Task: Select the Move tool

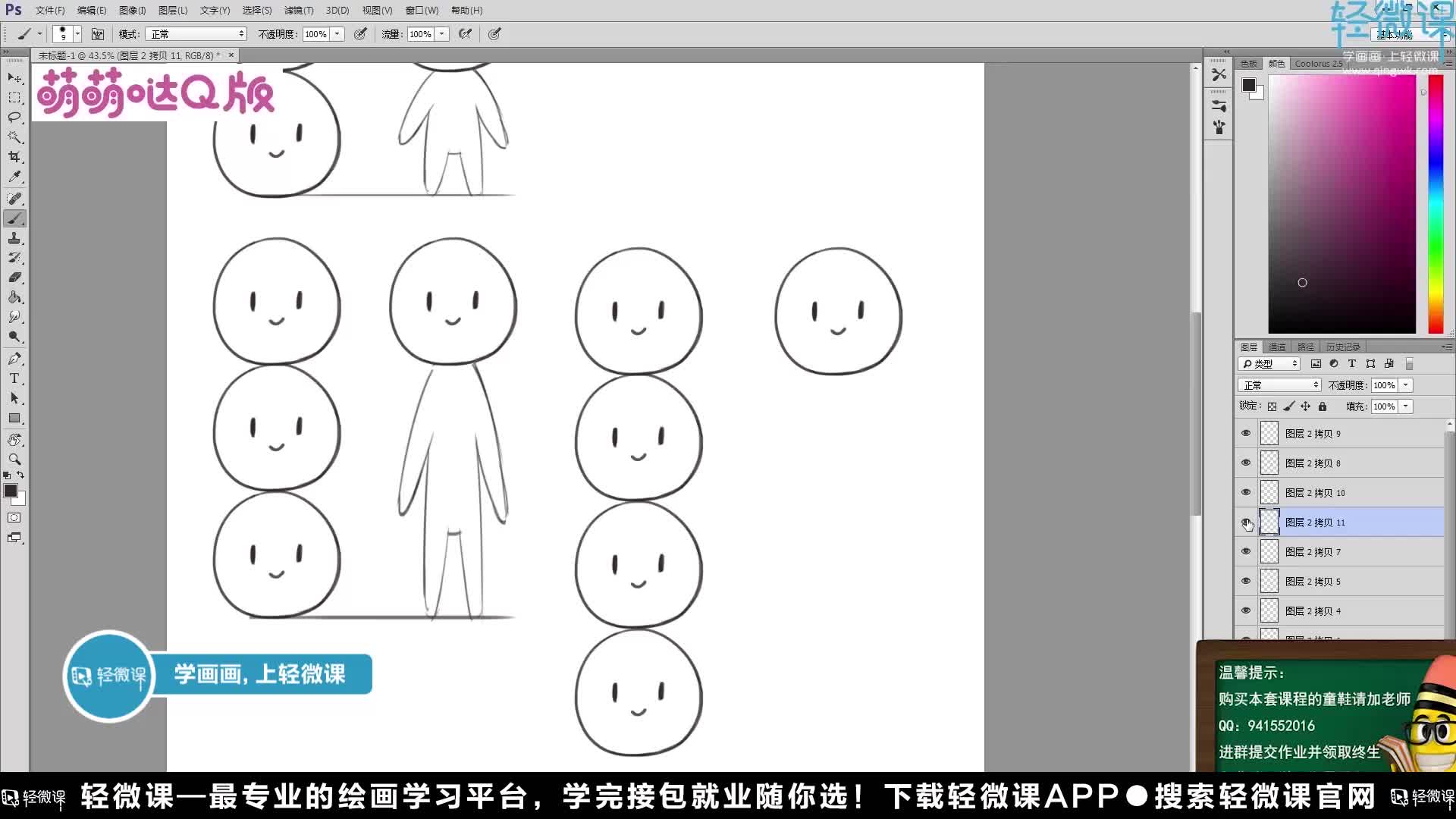Action: (x=14, y=78)
